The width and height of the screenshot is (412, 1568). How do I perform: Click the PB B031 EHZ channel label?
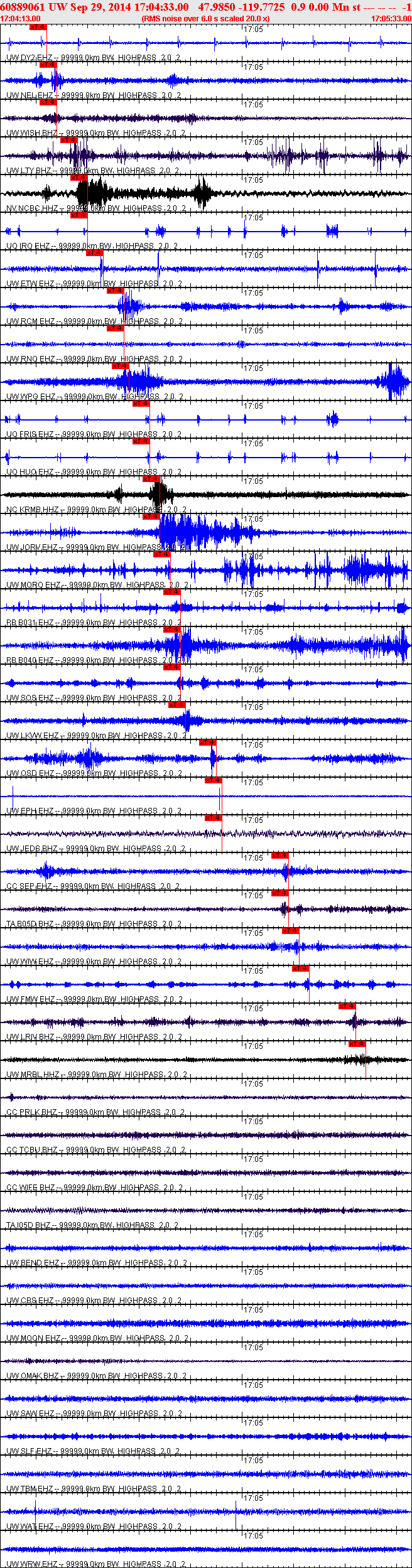(x=30, y=623)
